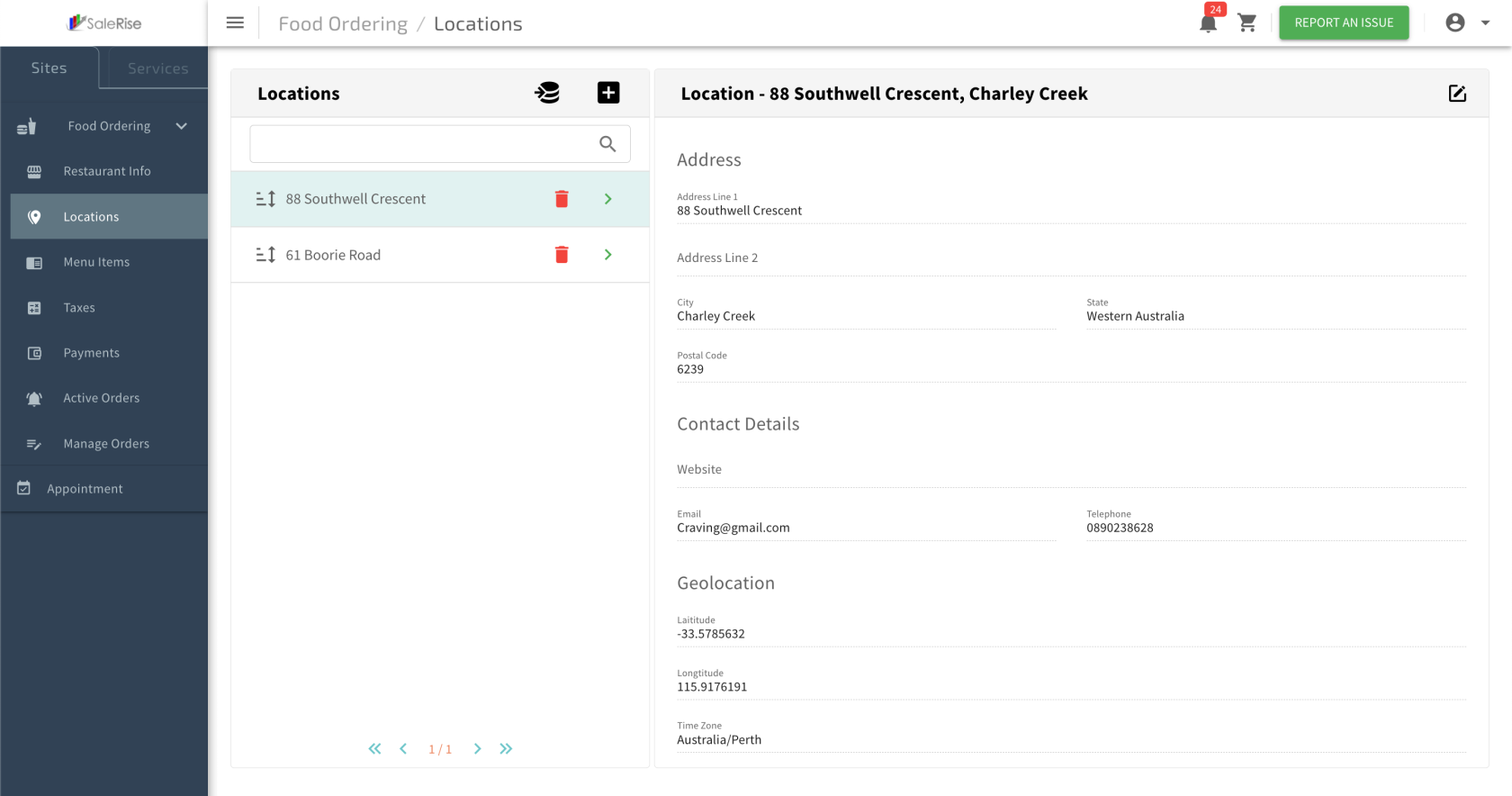Open Active Orders in sidebar
The width and height of the screenshot is (1512, 796).
[101, 398]
